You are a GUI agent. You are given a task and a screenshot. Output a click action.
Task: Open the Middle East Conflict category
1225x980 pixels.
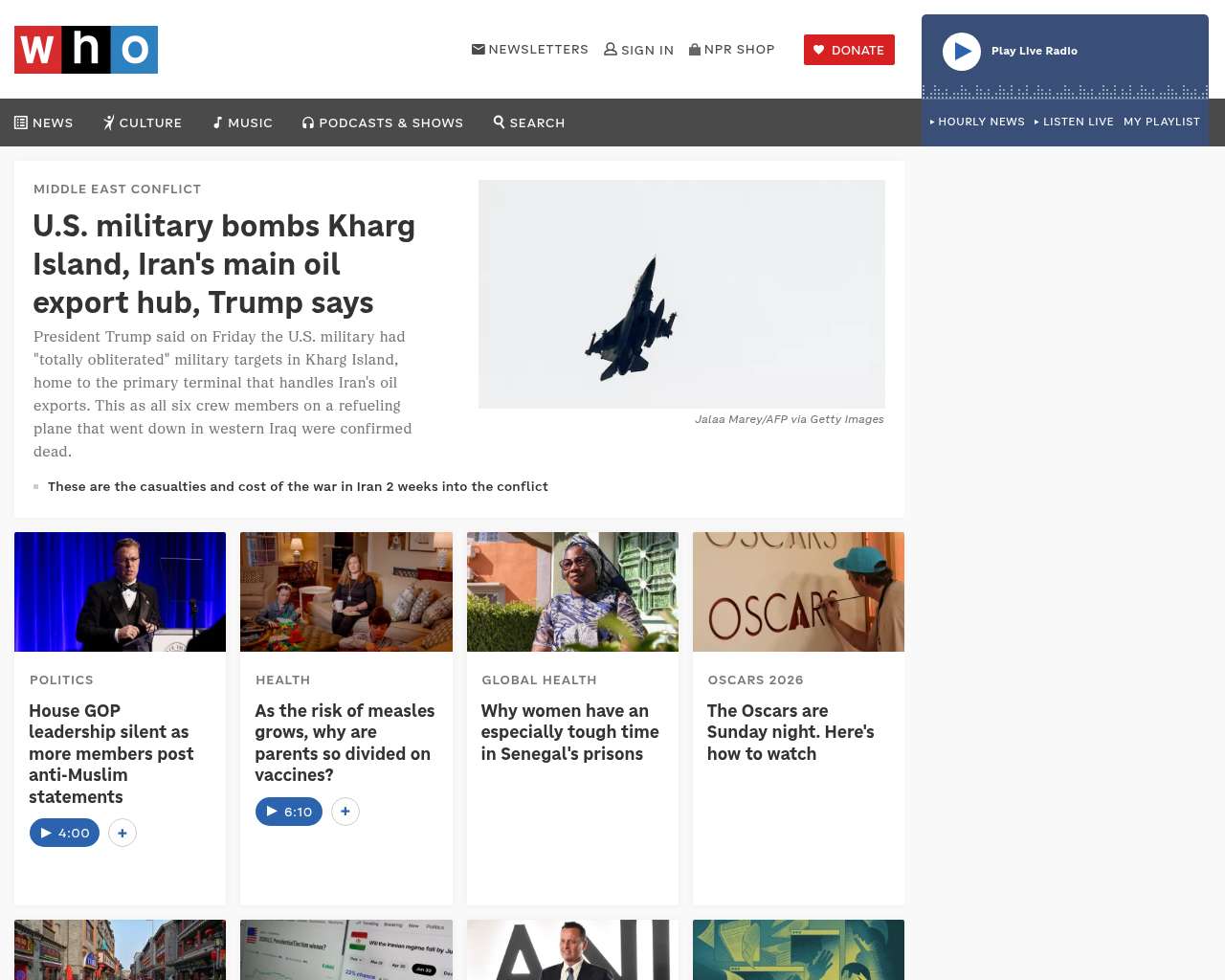pyautogui.click(x=117, y=189)
